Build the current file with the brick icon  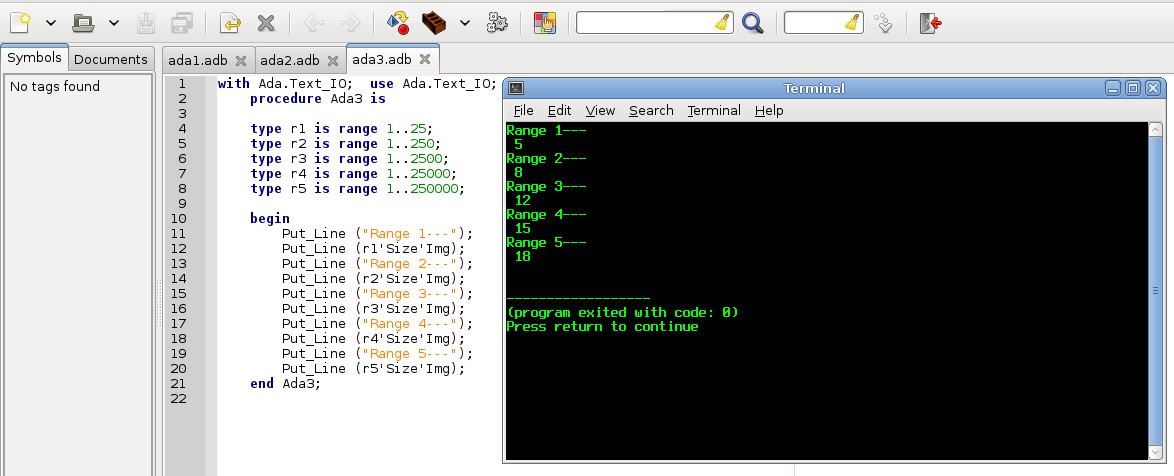[x=434, y=22]
